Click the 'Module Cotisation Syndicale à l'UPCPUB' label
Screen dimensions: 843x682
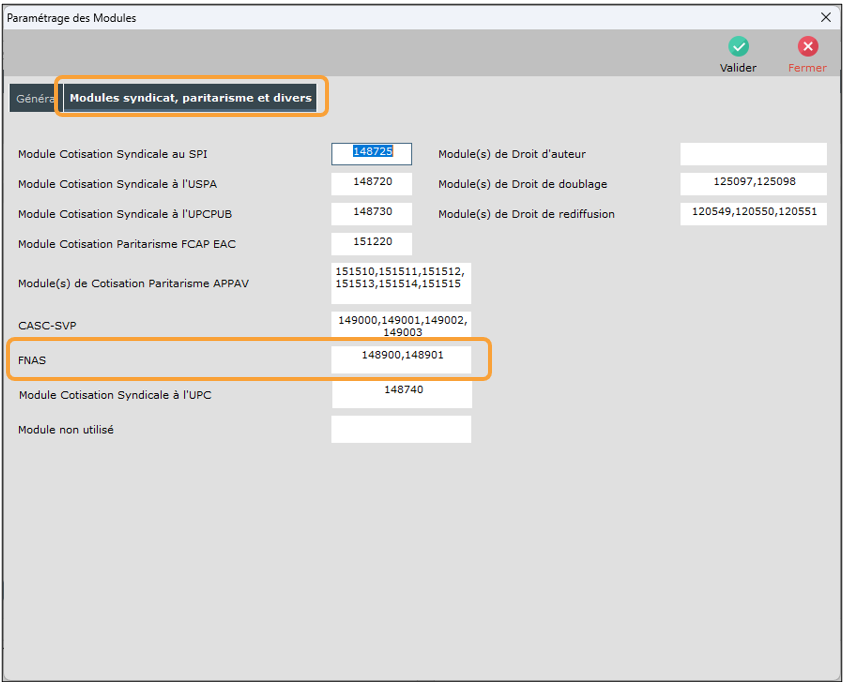pos(125,214)
